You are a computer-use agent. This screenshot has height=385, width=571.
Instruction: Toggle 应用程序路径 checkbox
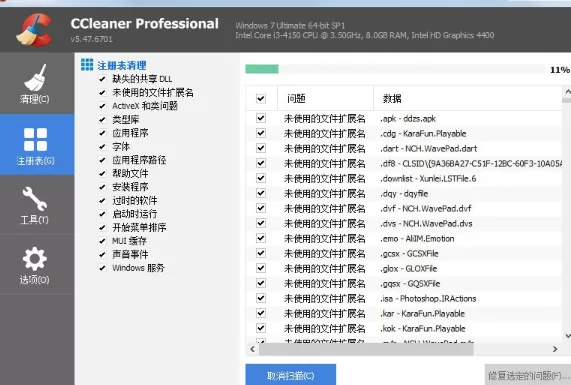pos(102,160)
